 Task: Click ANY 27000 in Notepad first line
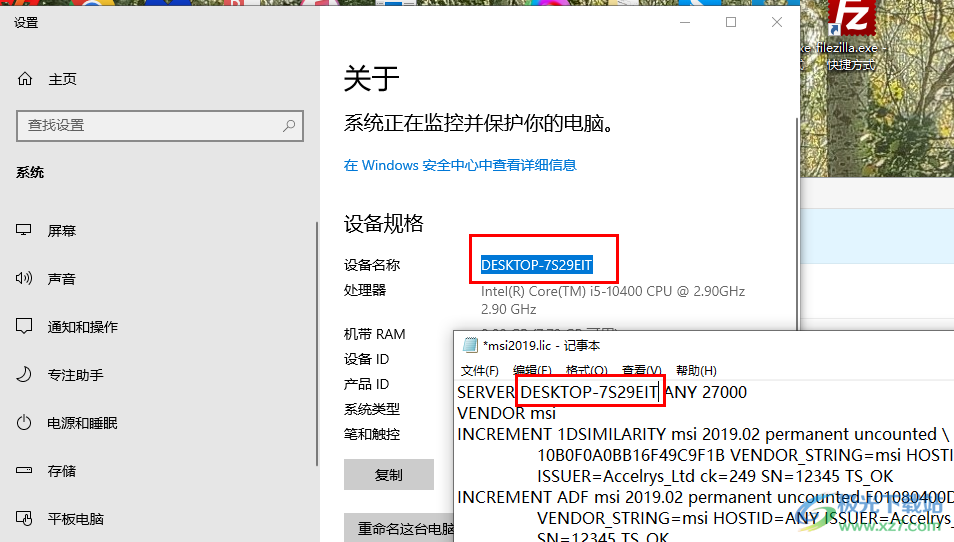pos(706,392)
